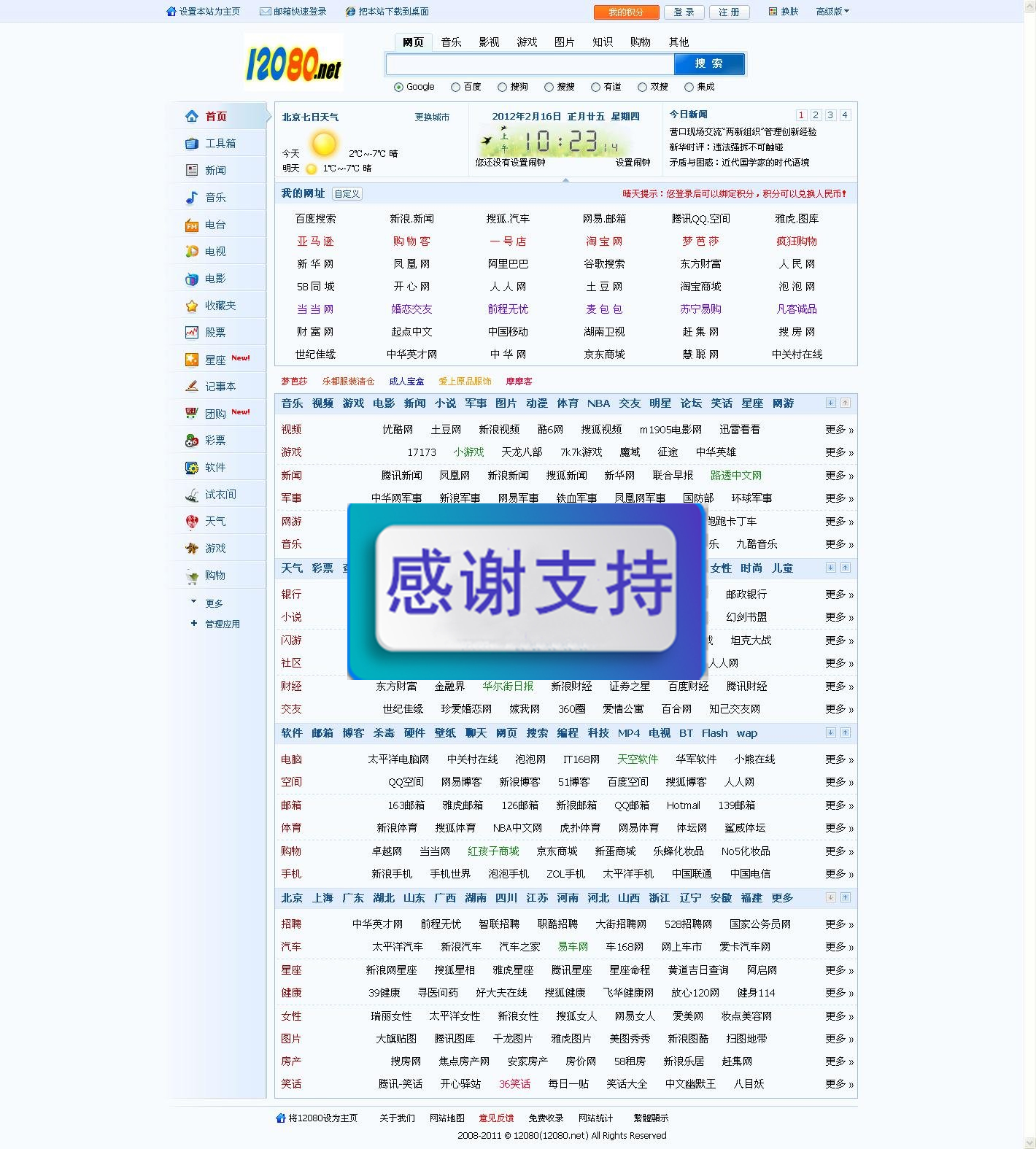Click the 股票 stock chart icon in sidebar

(x=192, y=332)
